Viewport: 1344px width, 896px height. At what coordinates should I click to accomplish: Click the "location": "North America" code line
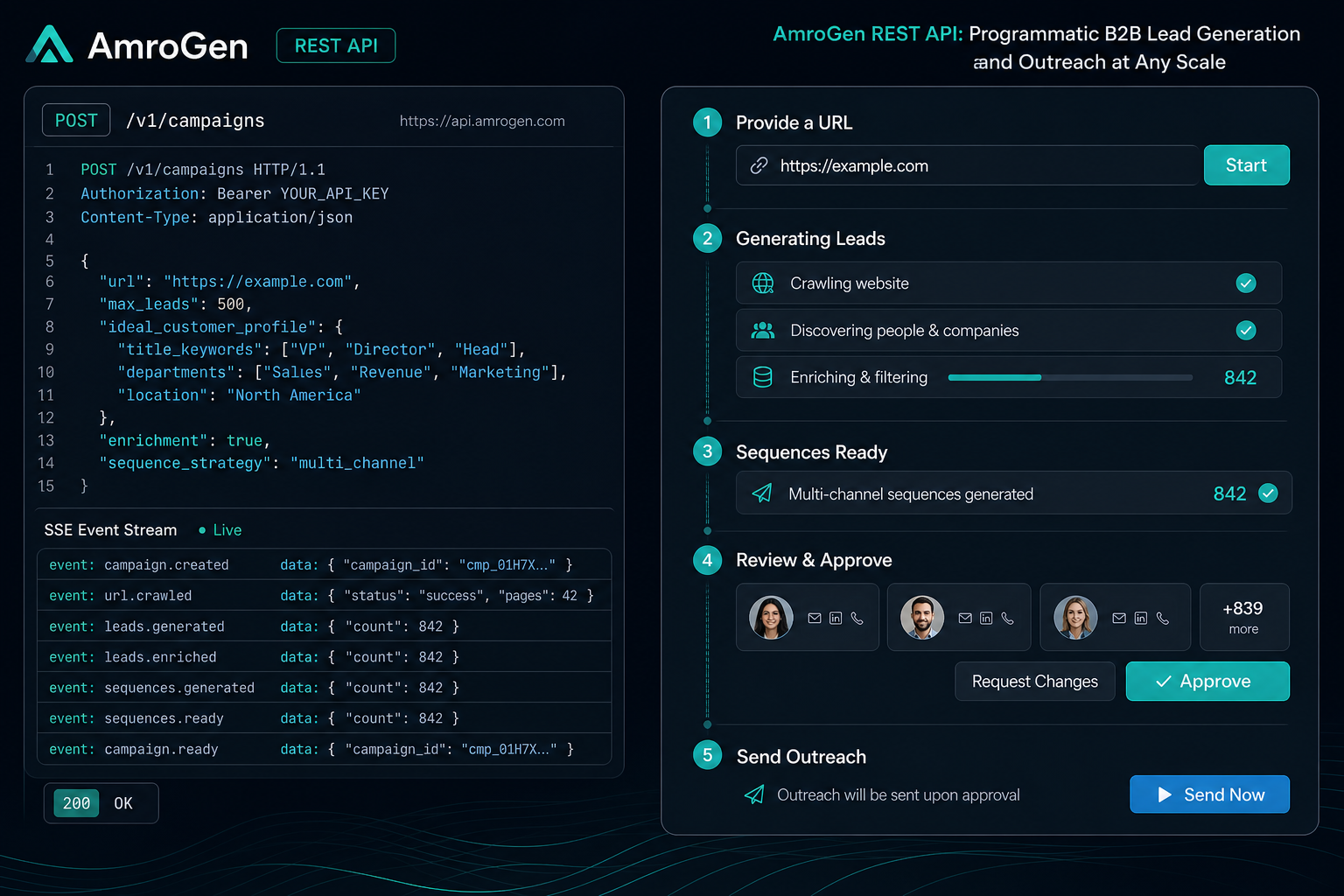(x=239, y=395)
